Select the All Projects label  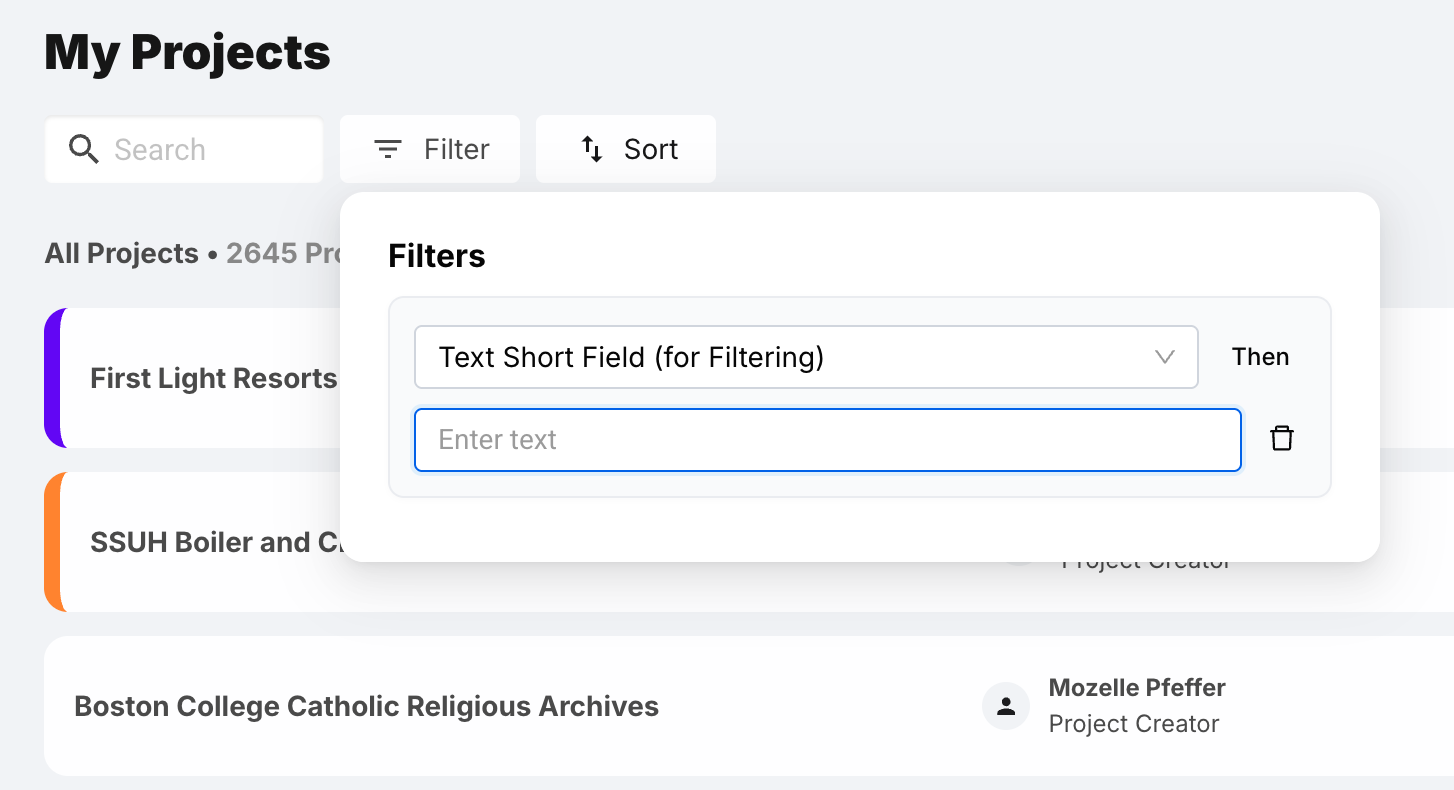click(121, 254)
